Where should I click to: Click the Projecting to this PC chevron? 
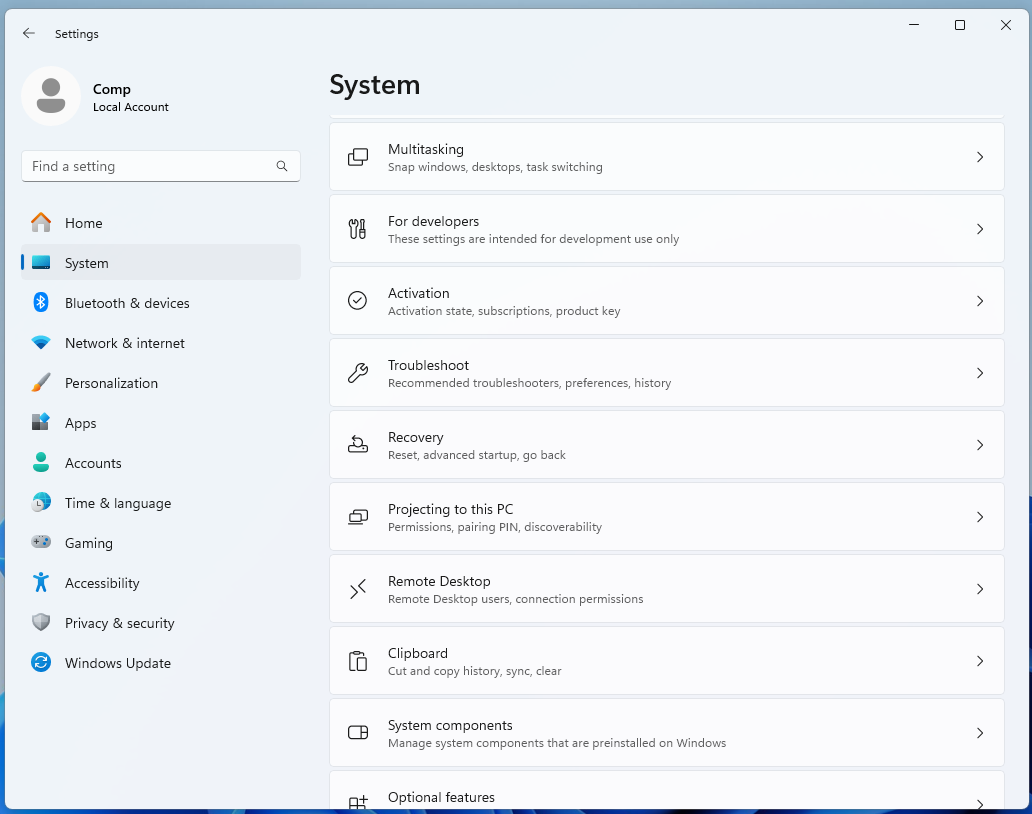point(980,517)
